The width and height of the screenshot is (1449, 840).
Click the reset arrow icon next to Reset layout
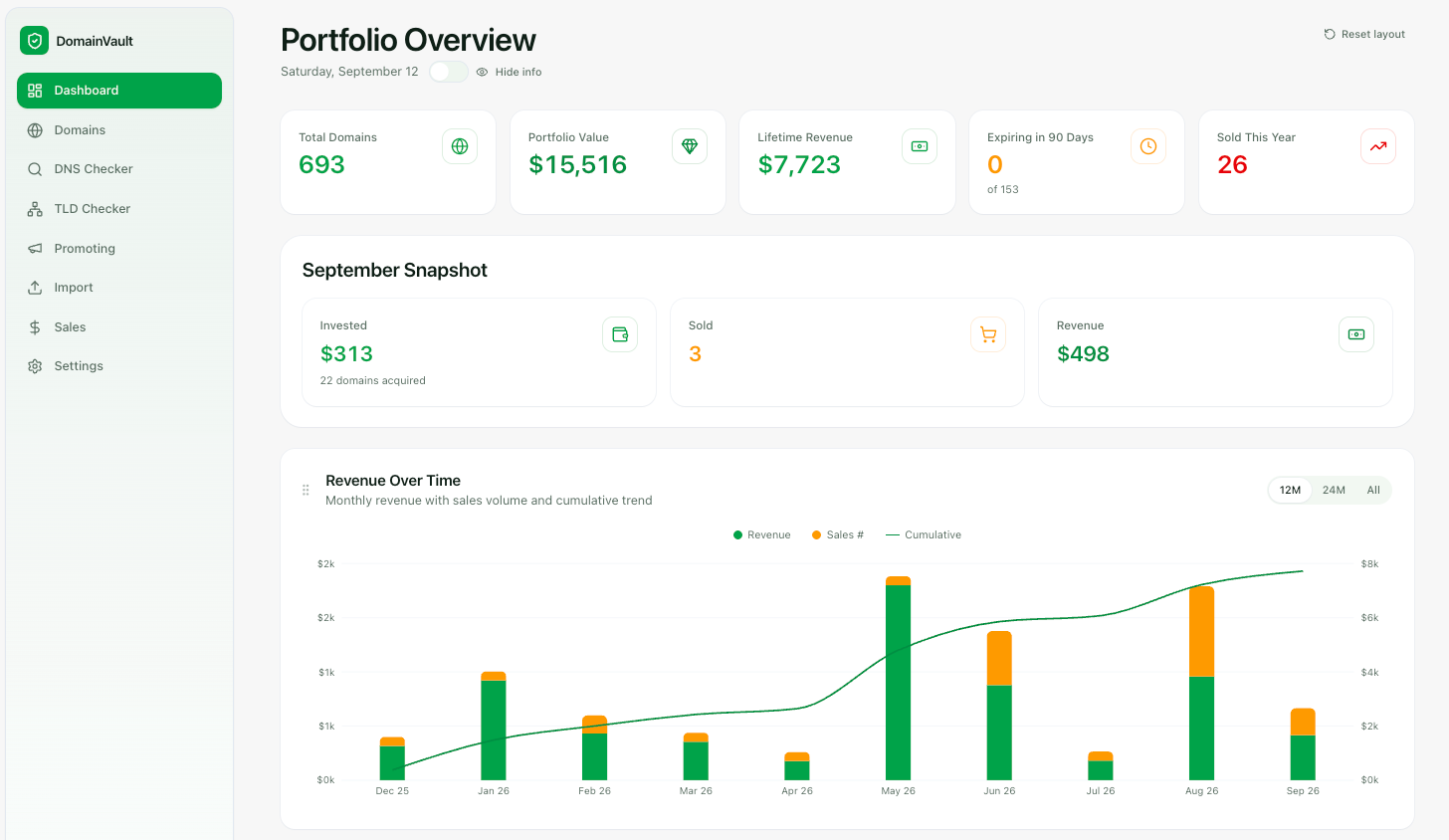[1330, 34]
